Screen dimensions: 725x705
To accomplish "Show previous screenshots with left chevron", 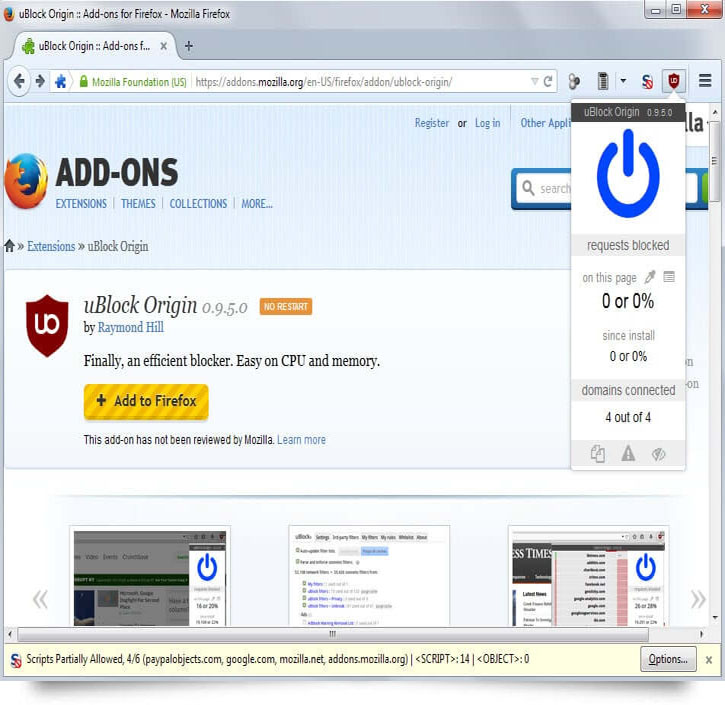I will pos(40,599).
